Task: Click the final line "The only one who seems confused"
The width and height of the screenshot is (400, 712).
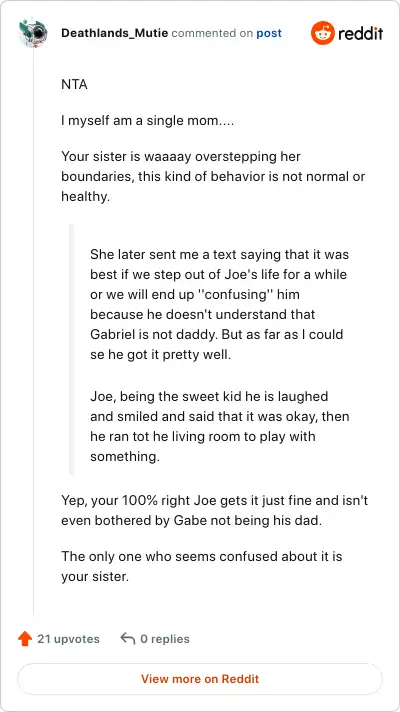Action: [202, 566]
